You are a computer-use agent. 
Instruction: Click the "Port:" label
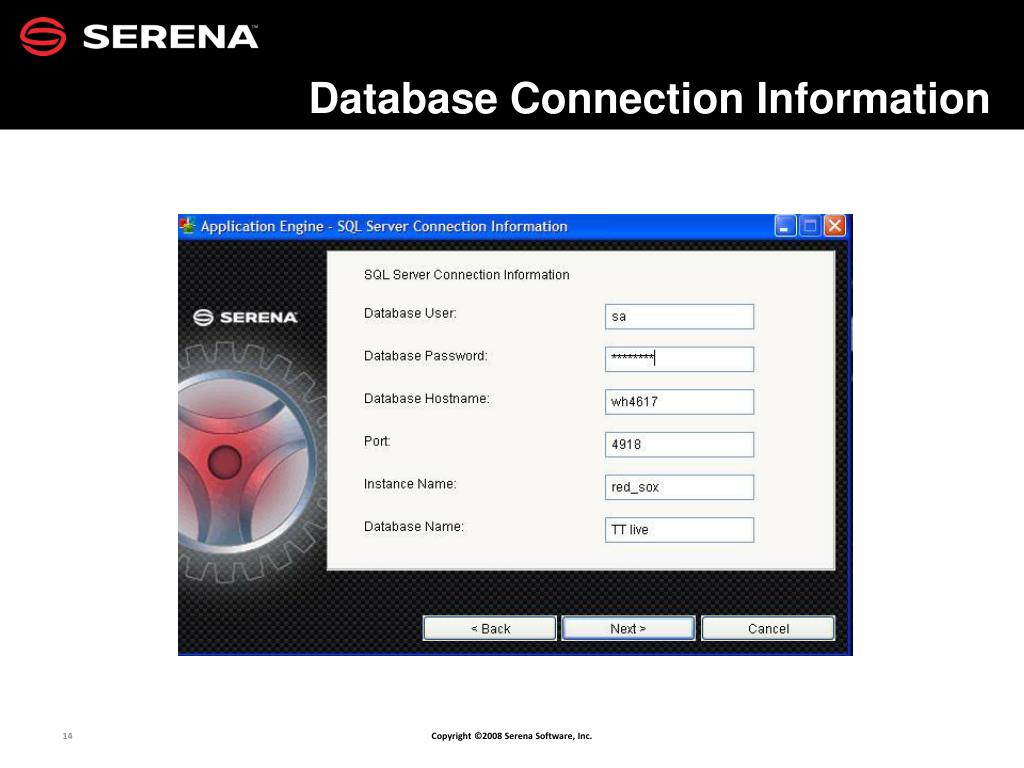(x=377, y=441)
